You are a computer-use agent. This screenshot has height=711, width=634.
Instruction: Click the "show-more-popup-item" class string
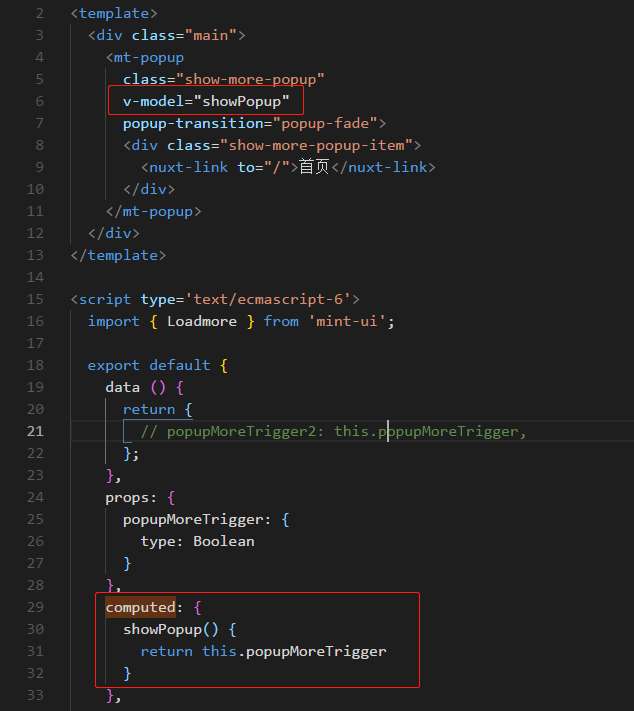(316, 145)
